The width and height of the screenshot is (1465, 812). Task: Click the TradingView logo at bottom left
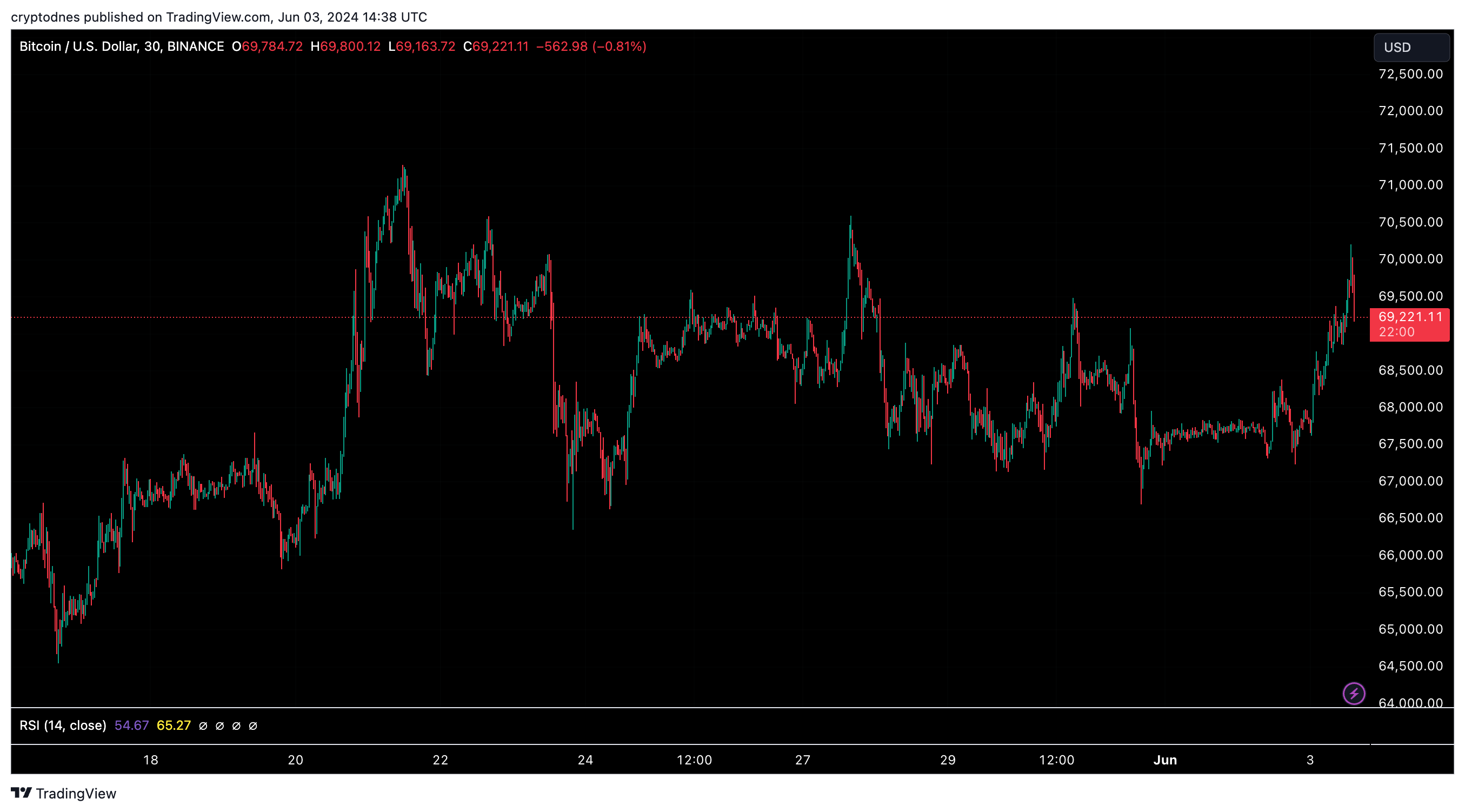pyautogui.click(x=63, y=793)
